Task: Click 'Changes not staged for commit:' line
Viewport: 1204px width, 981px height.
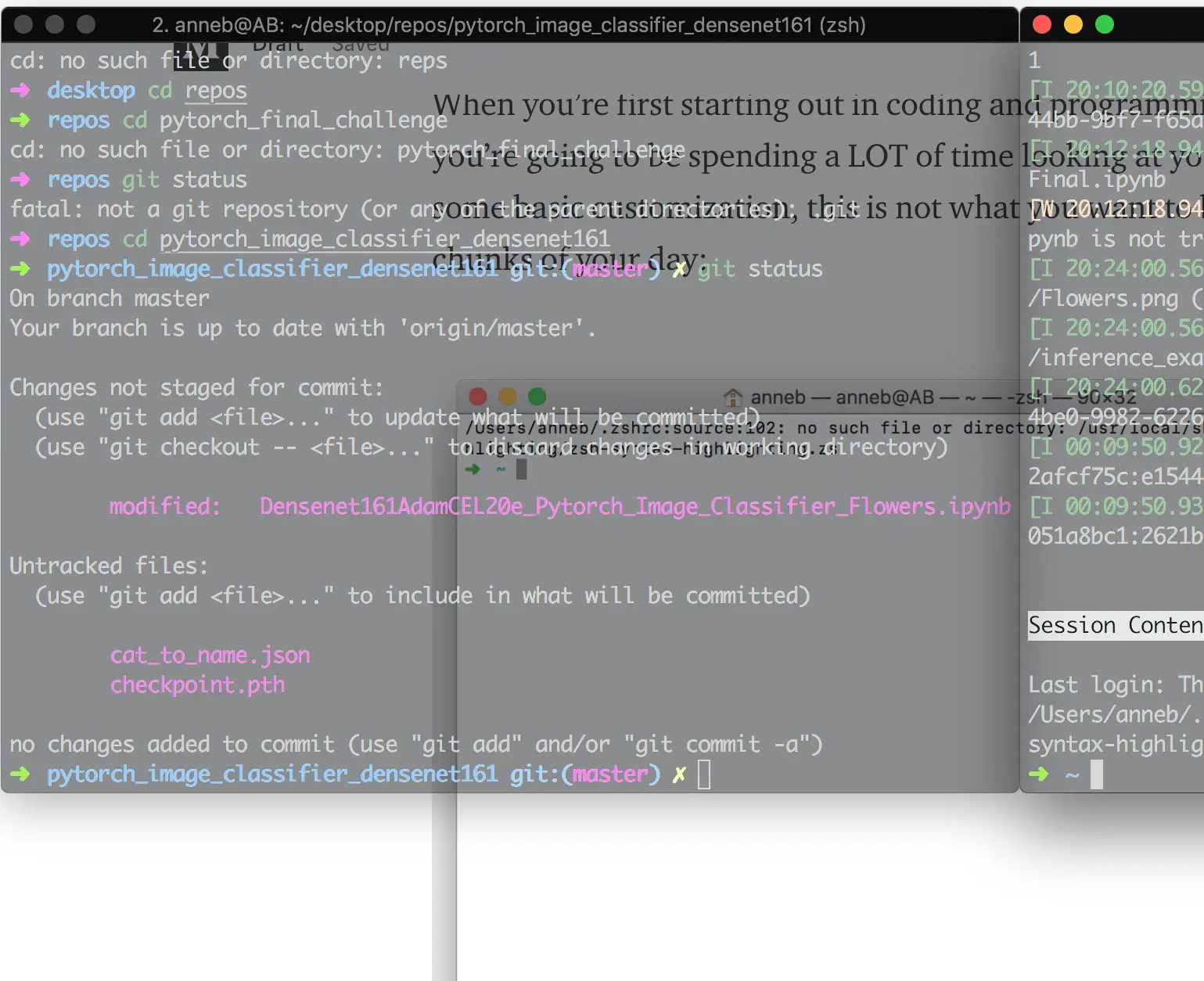Action: pyautogui.click(x=197, y=387)
